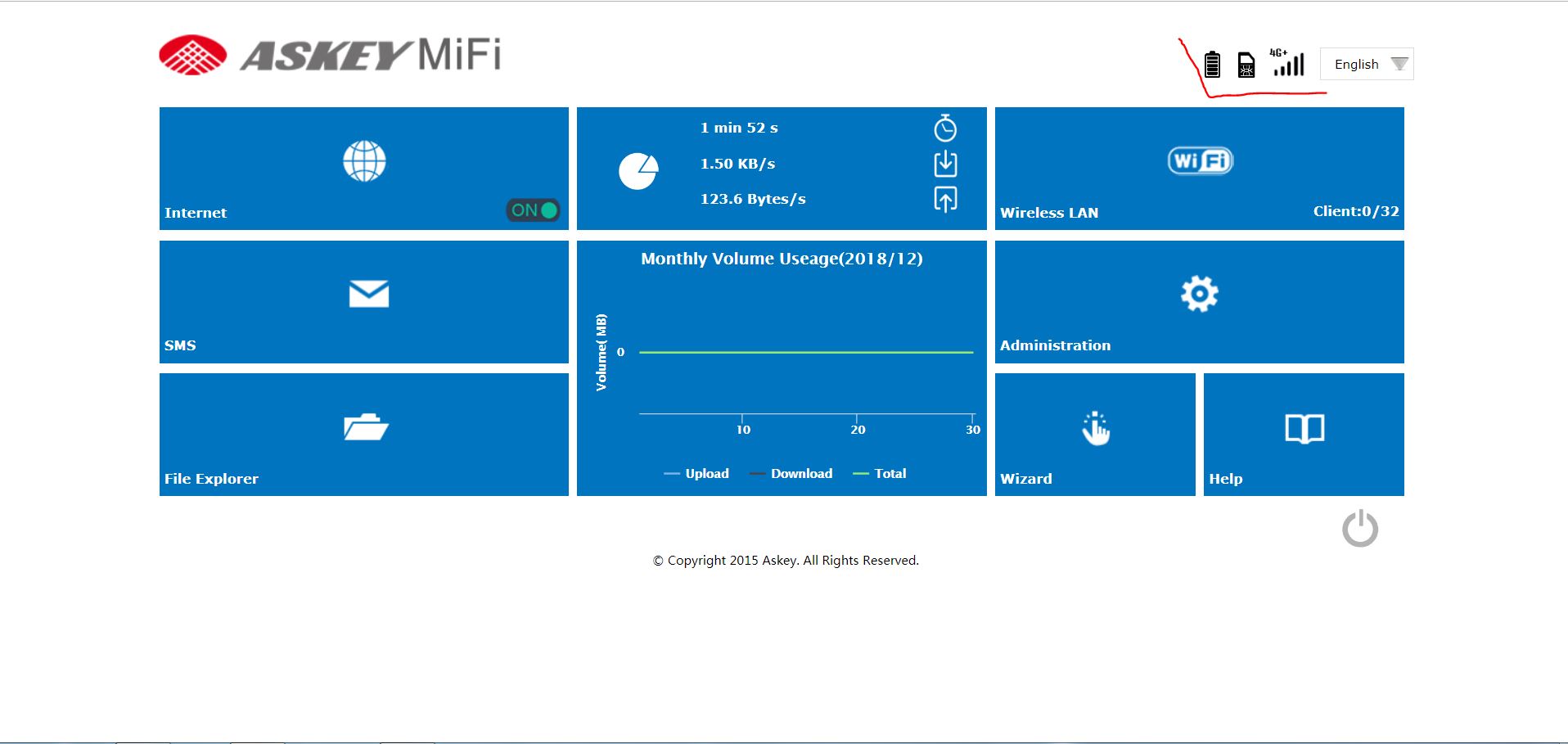1568x744 pixels.
Task: Click the Download legend entry
Action: tap(791, 473)
